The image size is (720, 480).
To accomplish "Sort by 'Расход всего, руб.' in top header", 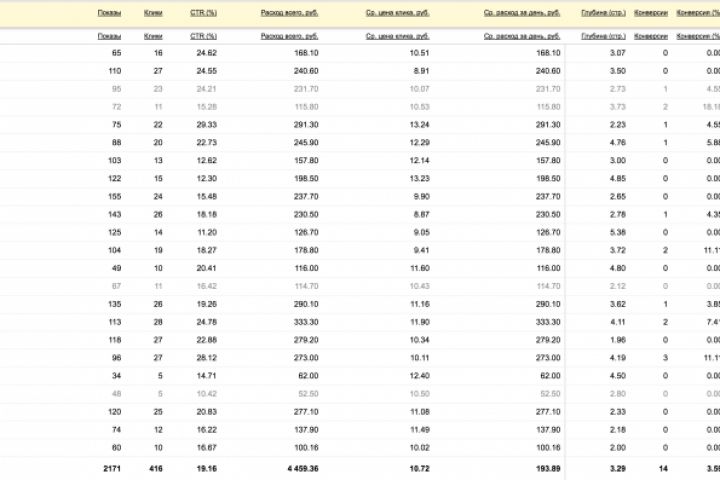I will [x=289, y=13].
